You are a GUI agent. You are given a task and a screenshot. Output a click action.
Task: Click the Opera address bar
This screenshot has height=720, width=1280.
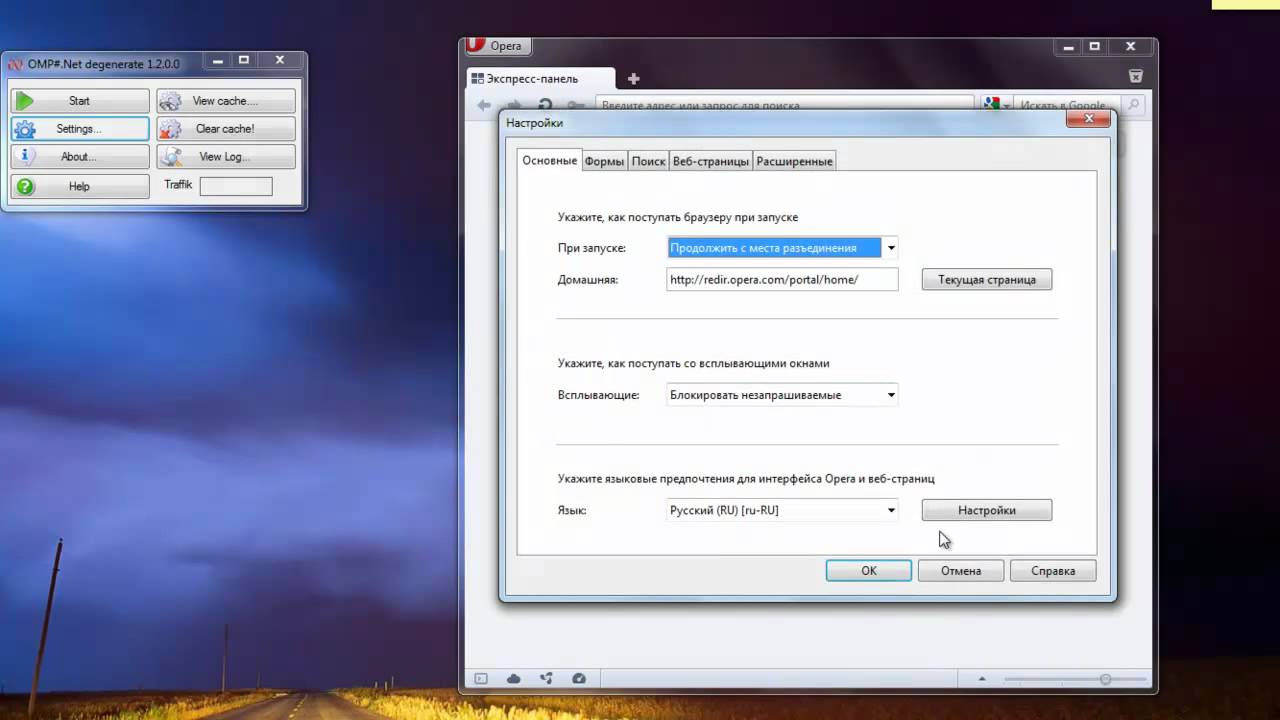click(x=784, y=104)
